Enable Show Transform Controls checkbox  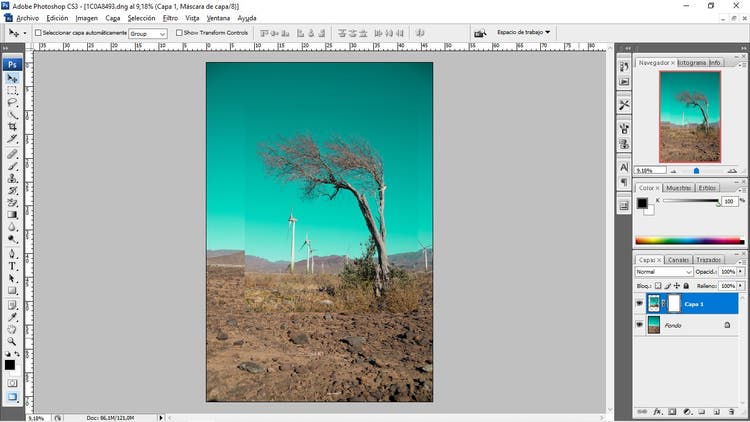(x=179, y=33)
